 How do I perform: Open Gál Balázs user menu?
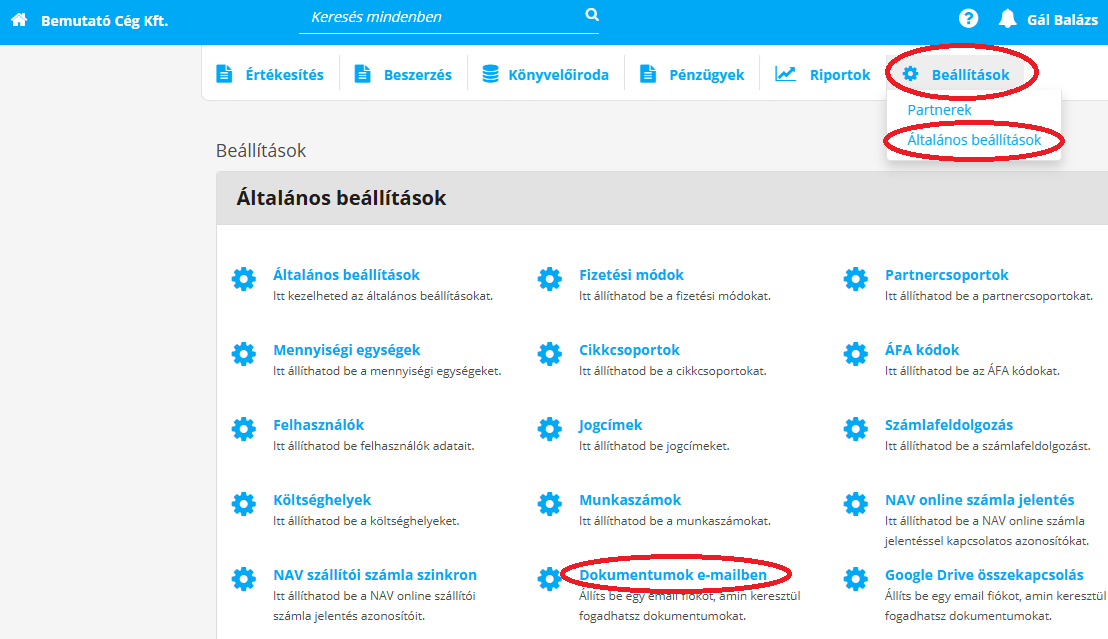click(x=1062, y=20)
